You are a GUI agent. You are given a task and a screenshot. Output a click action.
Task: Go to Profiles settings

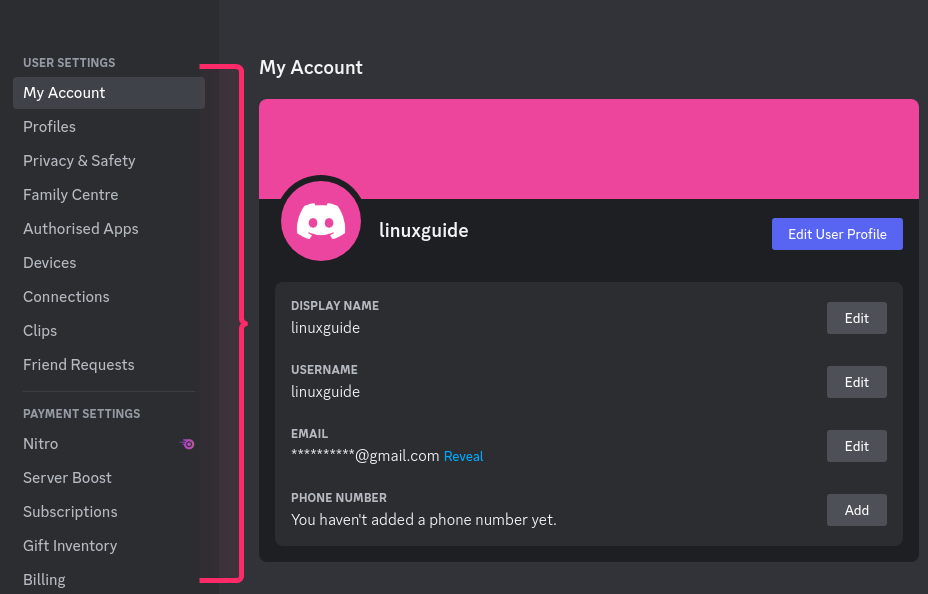point(50,127)
